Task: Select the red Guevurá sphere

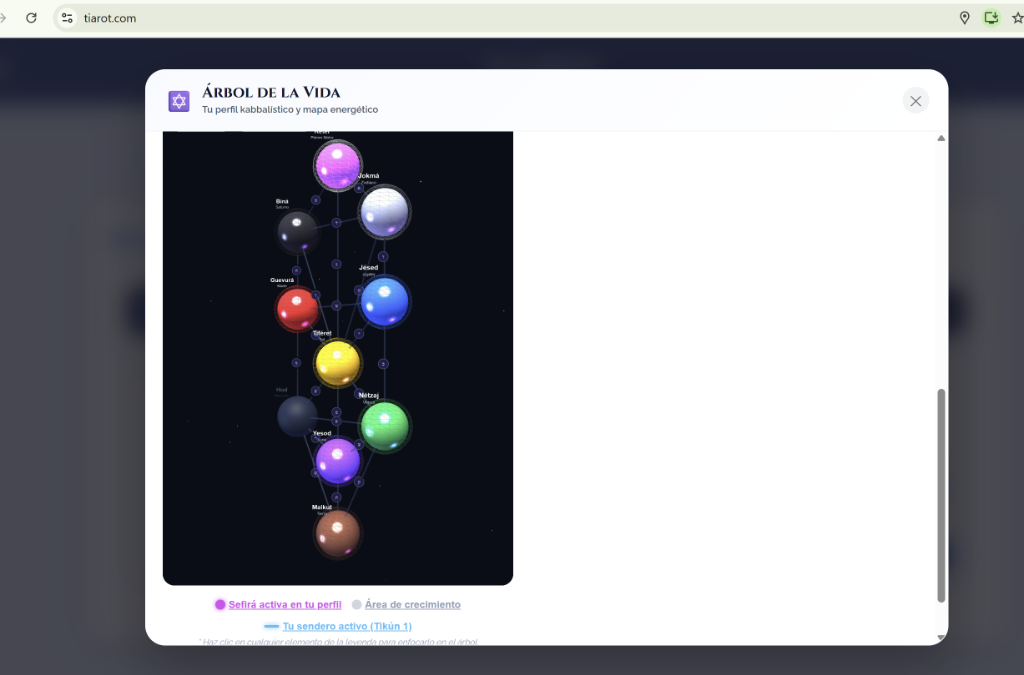Action: (x=297, y=308)
